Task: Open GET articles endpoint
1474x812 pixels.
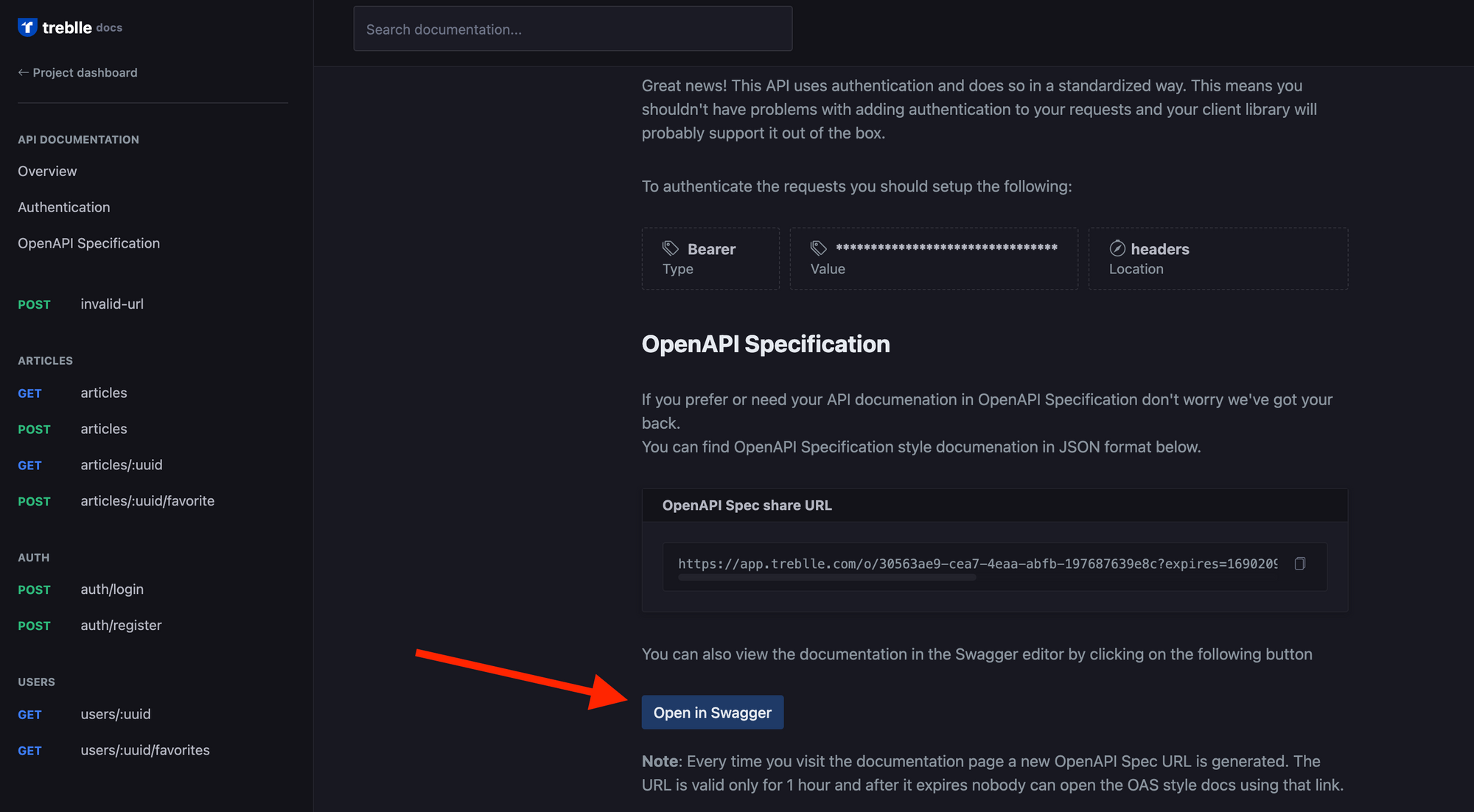Action: tap(73, 393)
